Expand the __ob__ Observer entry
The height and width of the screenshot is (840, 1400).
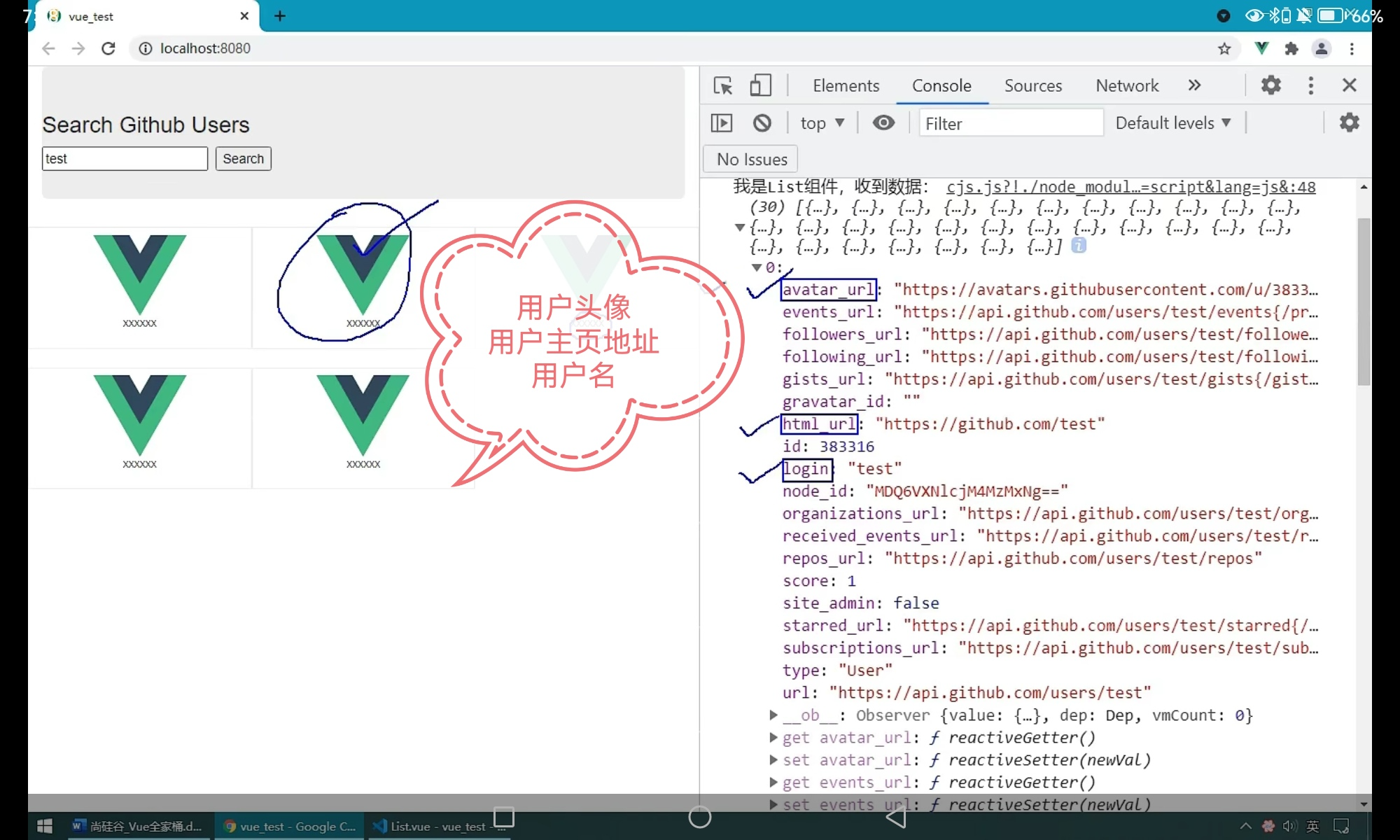pyautogui.click(x=773, y=715)
